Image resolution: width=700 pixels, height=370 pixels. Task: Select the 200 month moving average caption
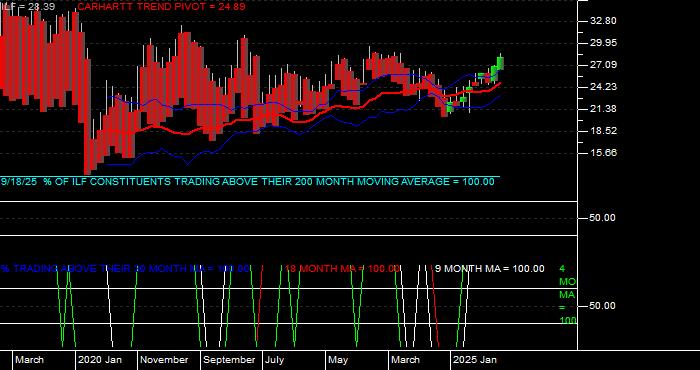click(248, 182)
